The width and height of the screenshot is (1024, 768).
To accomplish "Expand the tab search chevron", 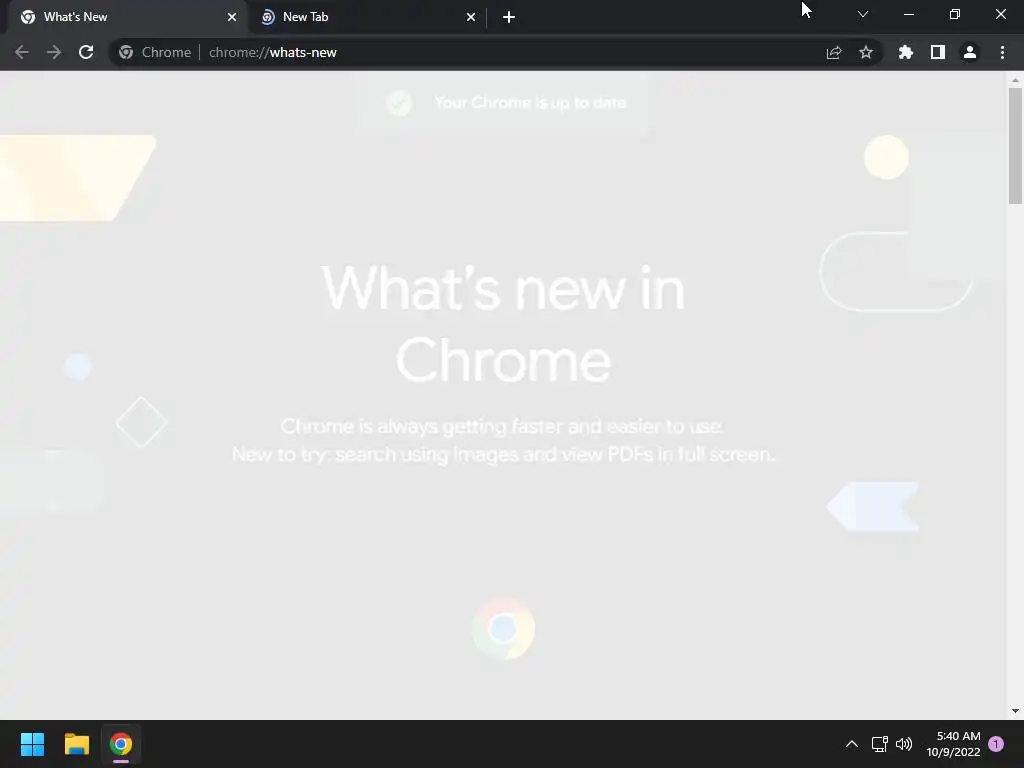I will (x=863, y=14).
